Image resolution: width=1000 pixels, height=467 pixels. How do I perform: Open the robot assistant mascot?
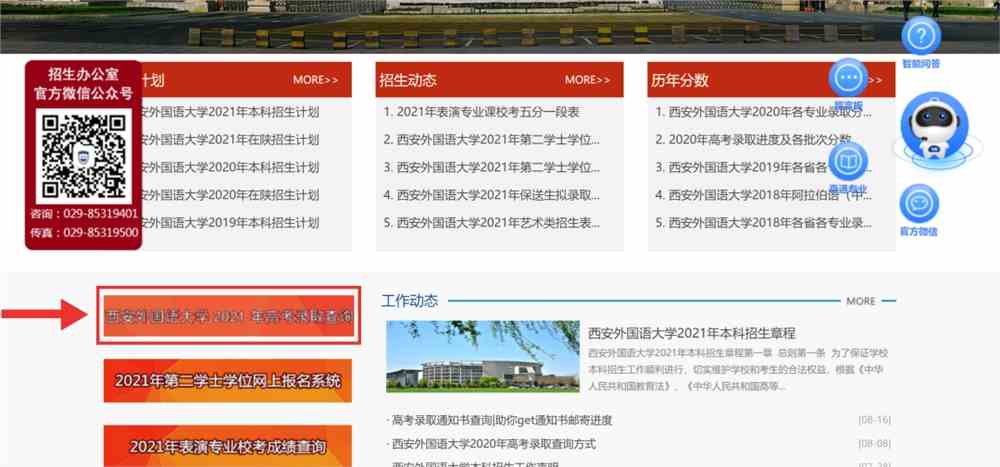click(x=934, y=128)
